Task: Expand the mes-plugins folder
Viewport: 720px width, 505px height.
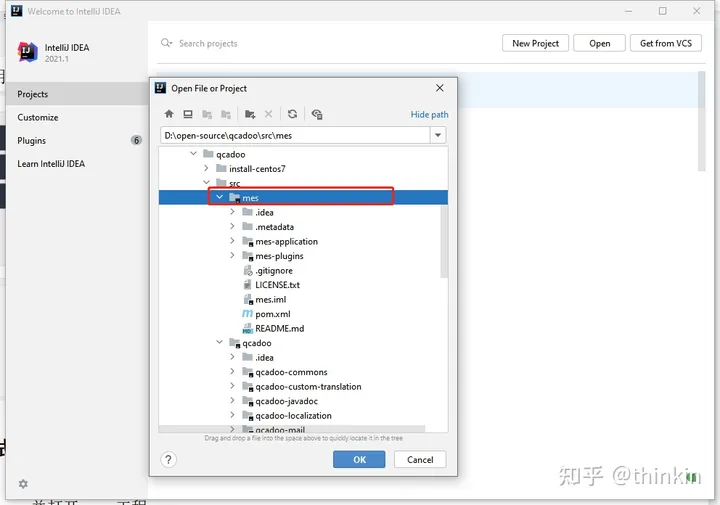Action: coord(232,255)
